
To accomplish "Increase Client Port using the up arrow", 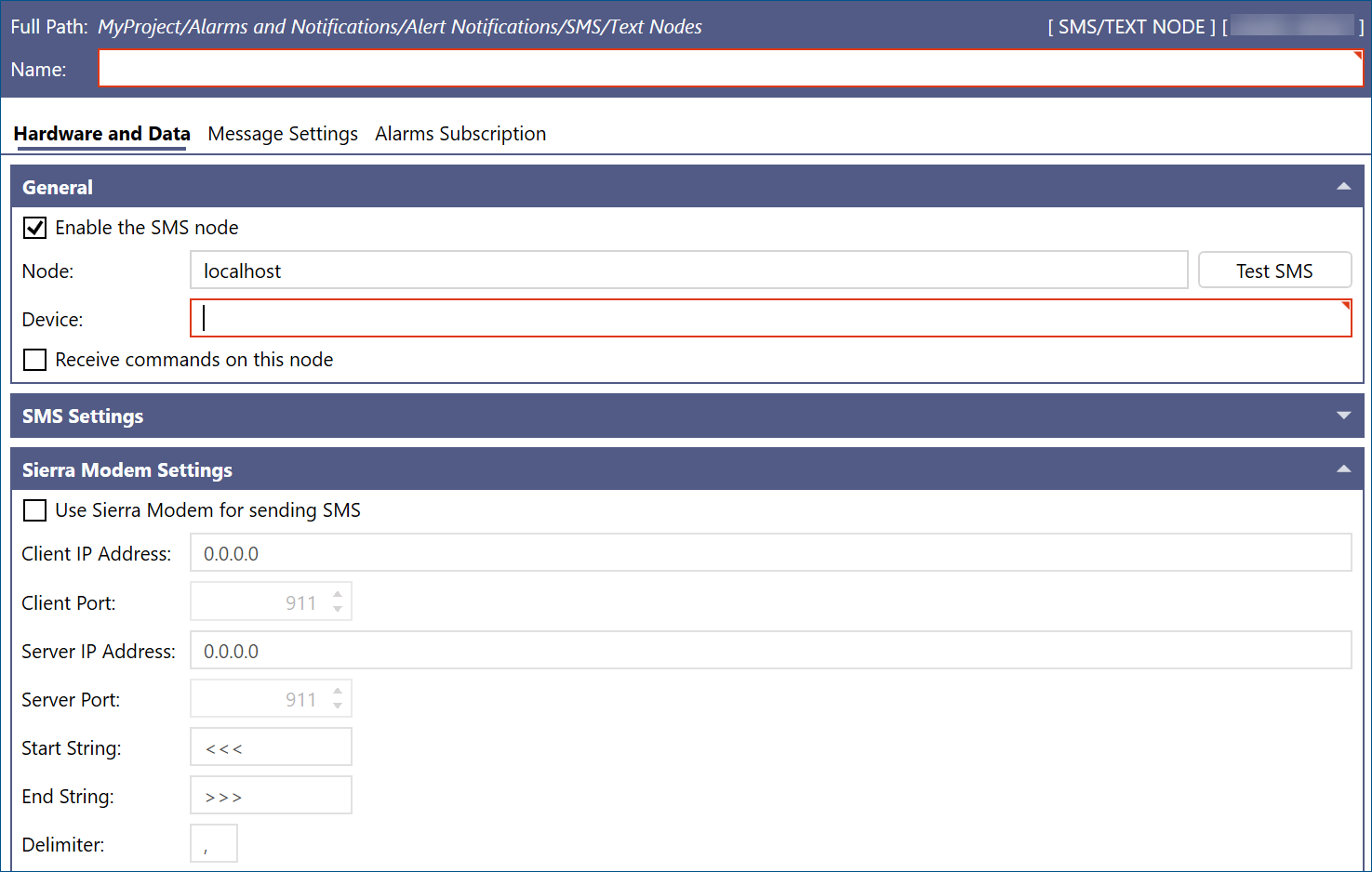I will point(338,594).
